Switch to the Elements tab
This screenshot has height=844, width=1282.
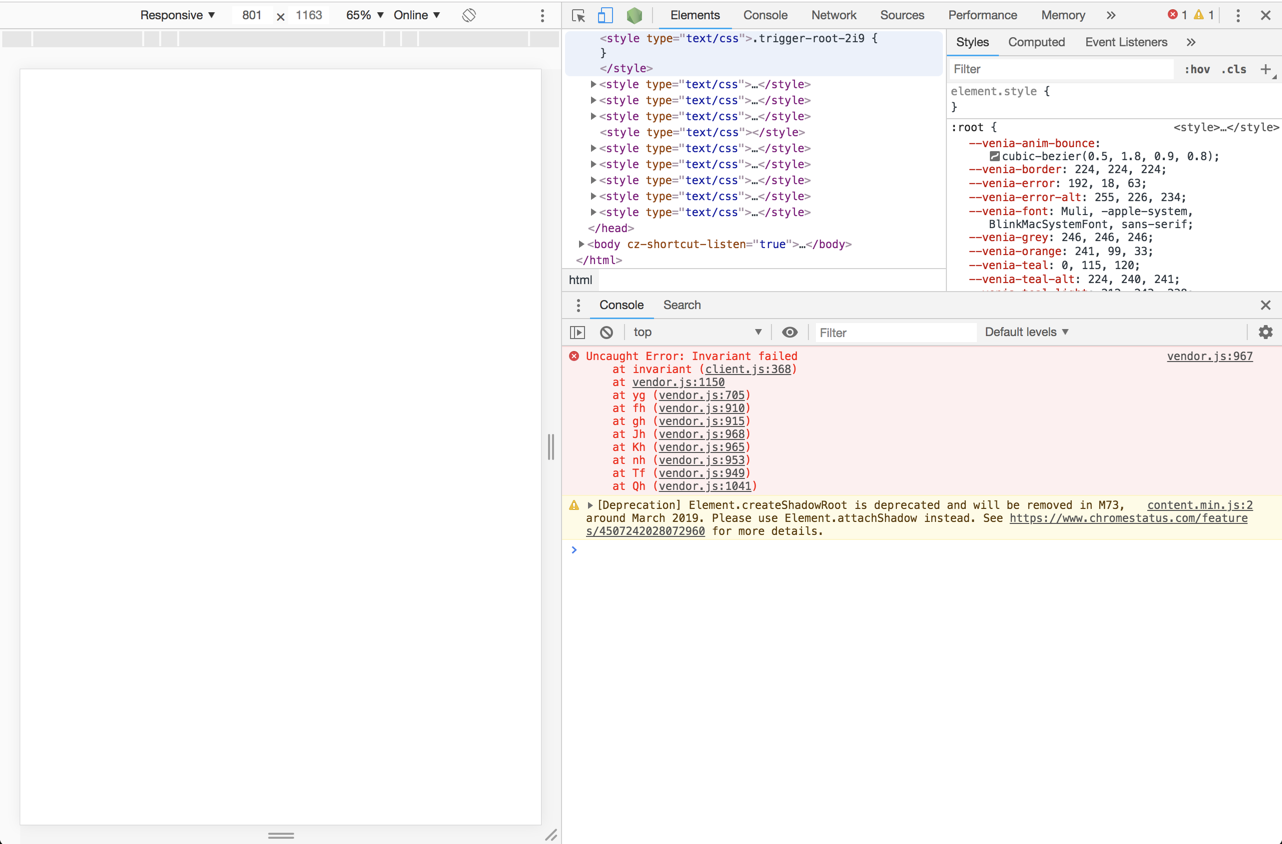695,15
